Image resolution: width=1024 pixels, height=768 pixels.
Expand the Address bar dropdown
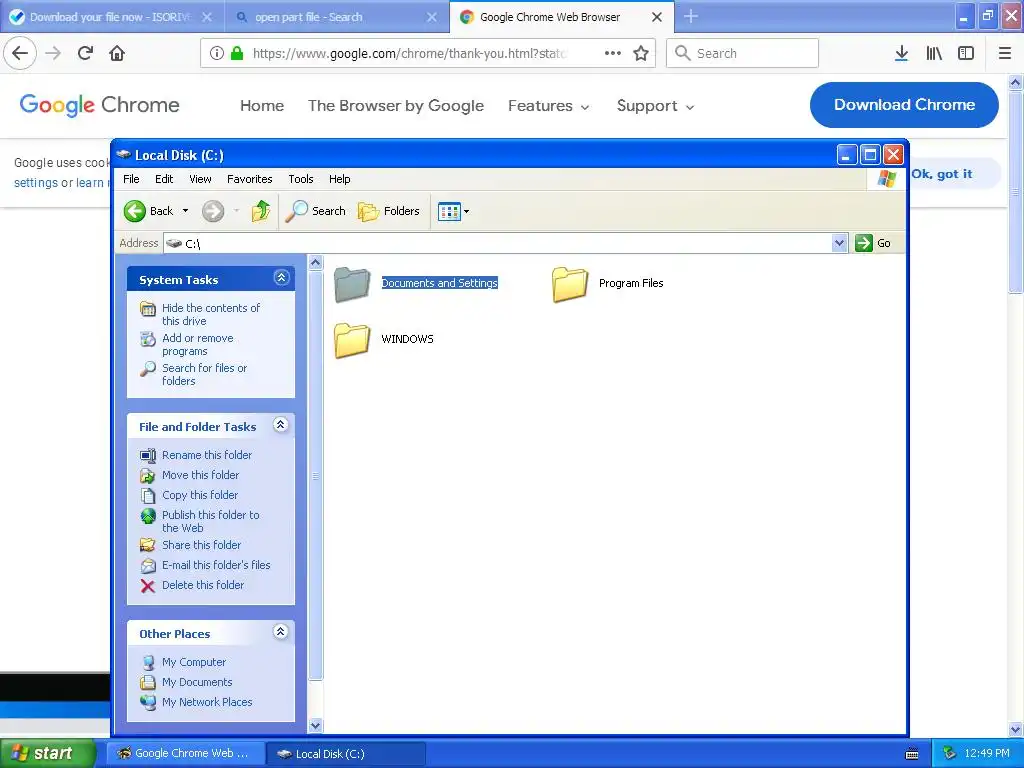[x=840, y=243]
